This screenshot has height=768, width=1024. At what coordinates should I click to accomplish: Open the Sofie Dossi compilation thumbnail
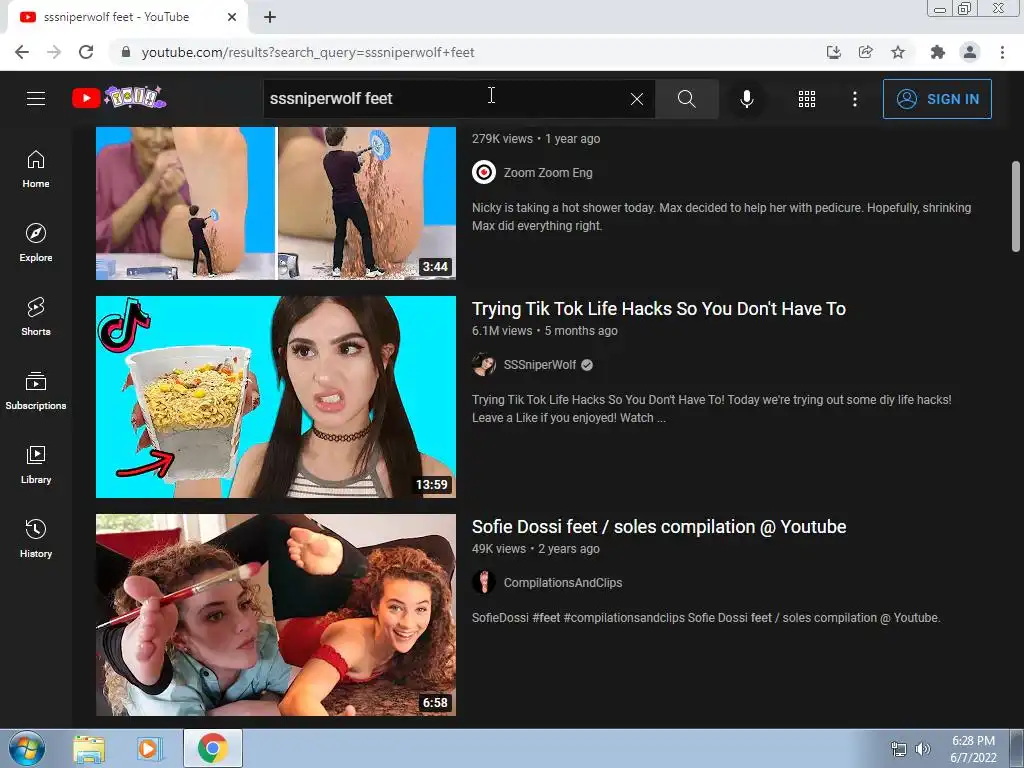276,615
